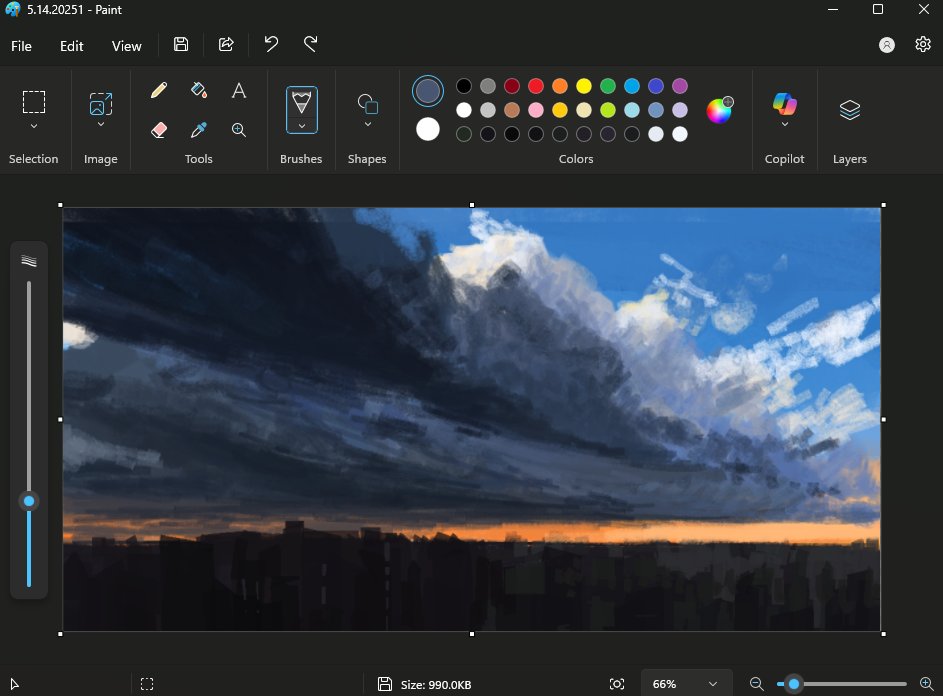This screenshot has height=696, width=943.
Task: Pick the orange color swatch
Action: [x=560, y=86]
